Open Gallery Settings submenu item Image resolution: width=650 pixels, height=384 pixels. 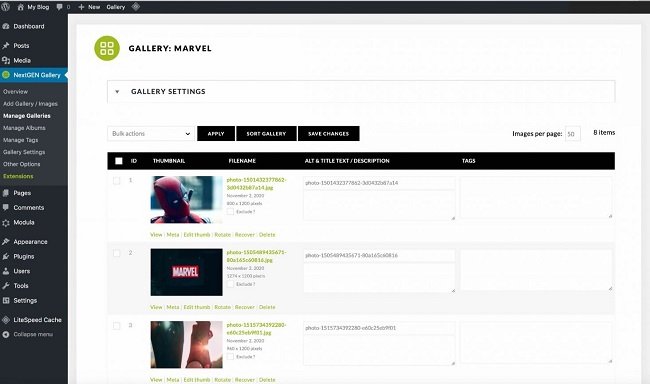point(24,152)
